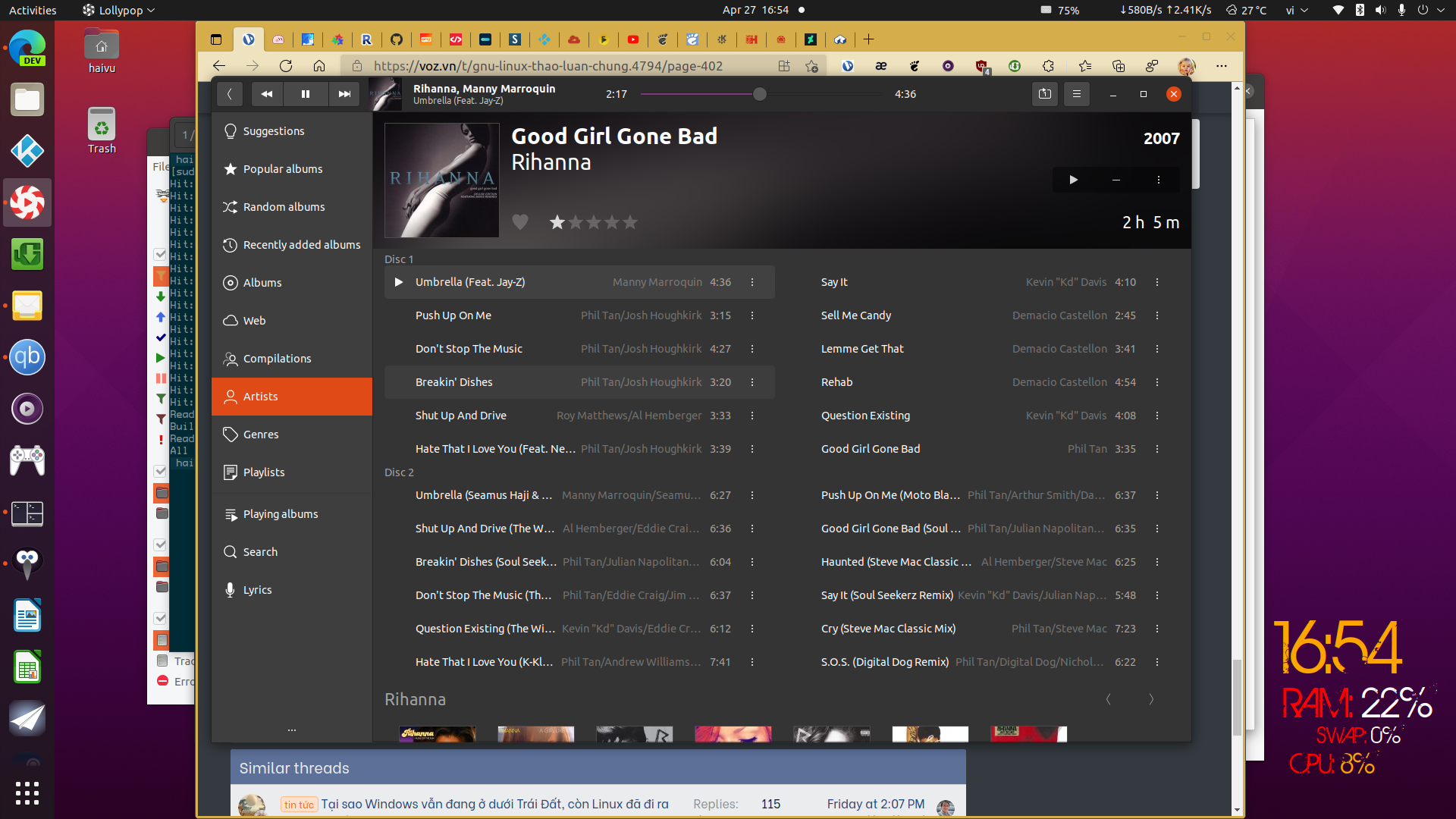Screen dimensions: 1456x819
Task: Open options for Don't Stop The Music
Action: pos(752,349)
